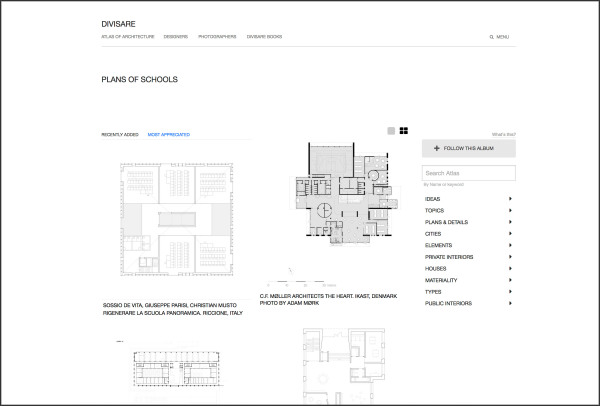Screen dimensions: 600x406
Task: Click the plus icon on Follow This Album
Action: tap(437, 148)
